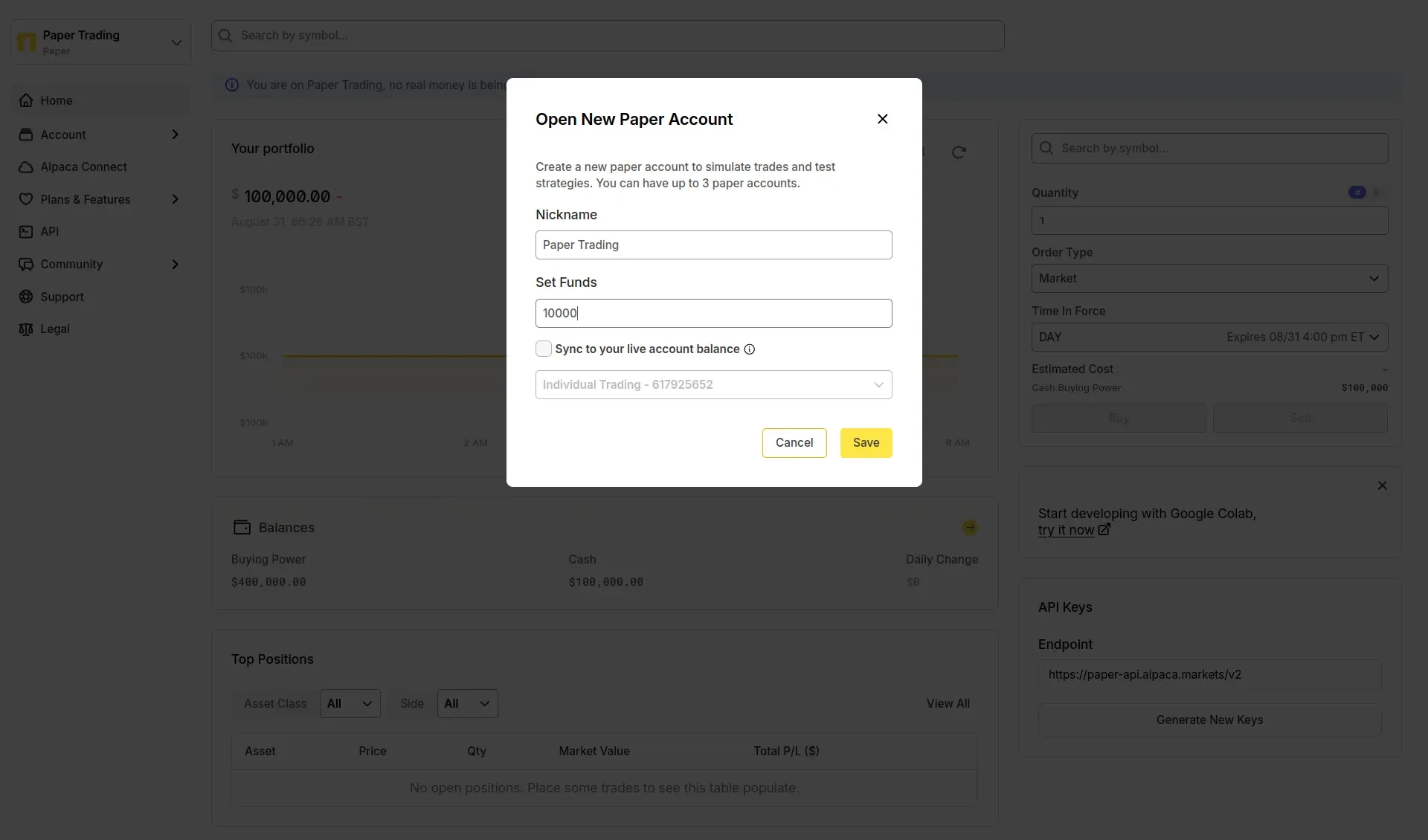The width and height of the screenshot is (1428, 840).
Task: Click the Buy button
Action: pos(1119,418)
